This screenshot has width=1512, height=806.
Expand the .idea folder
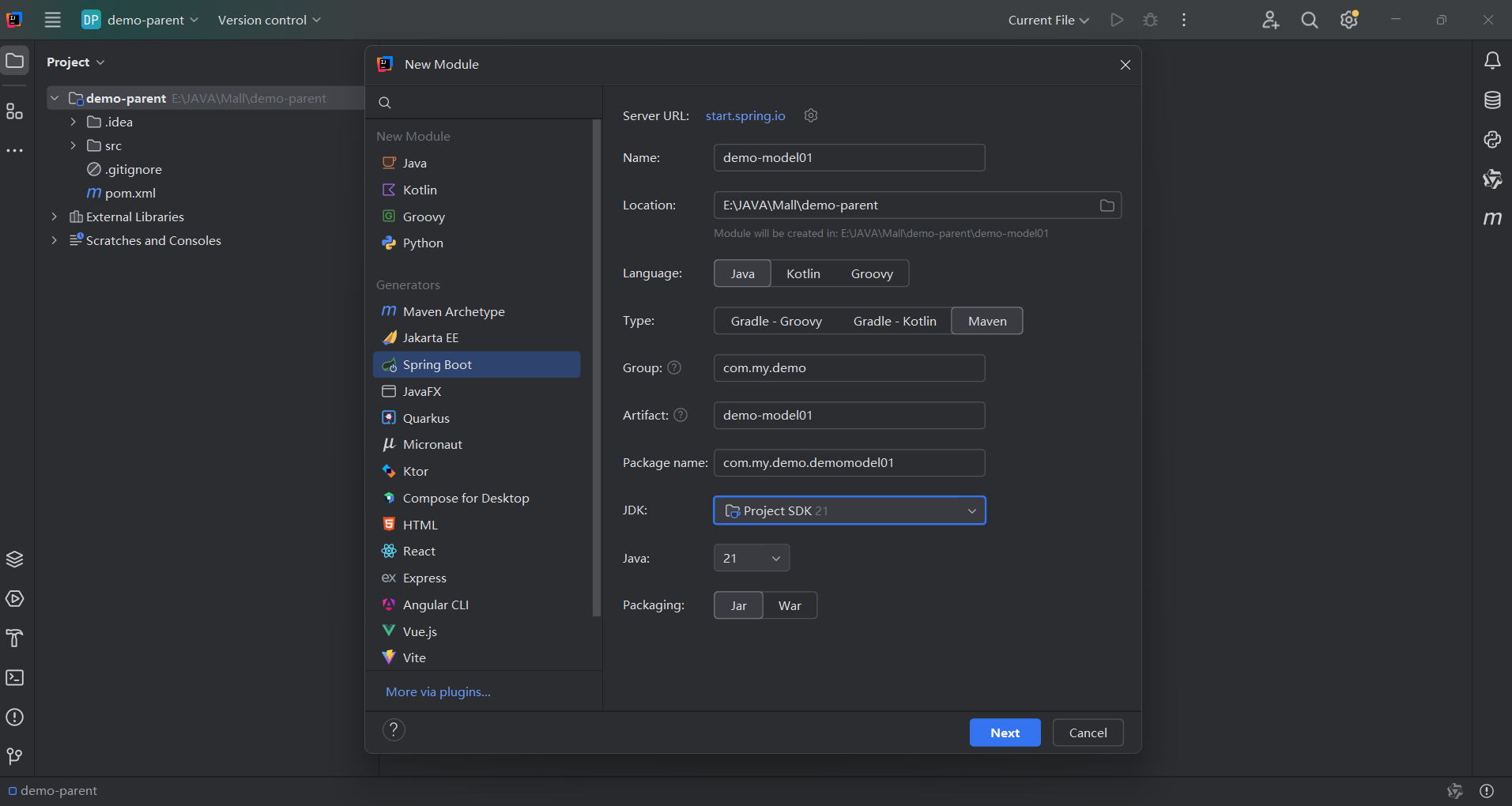(x=73, y=122)
